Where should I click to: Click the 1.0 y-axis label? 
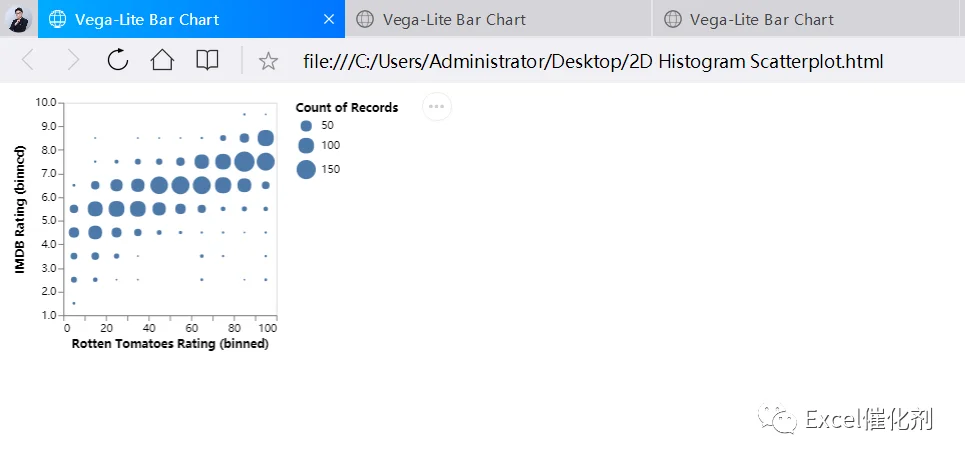pyautogui.click(x=49, y=316)
